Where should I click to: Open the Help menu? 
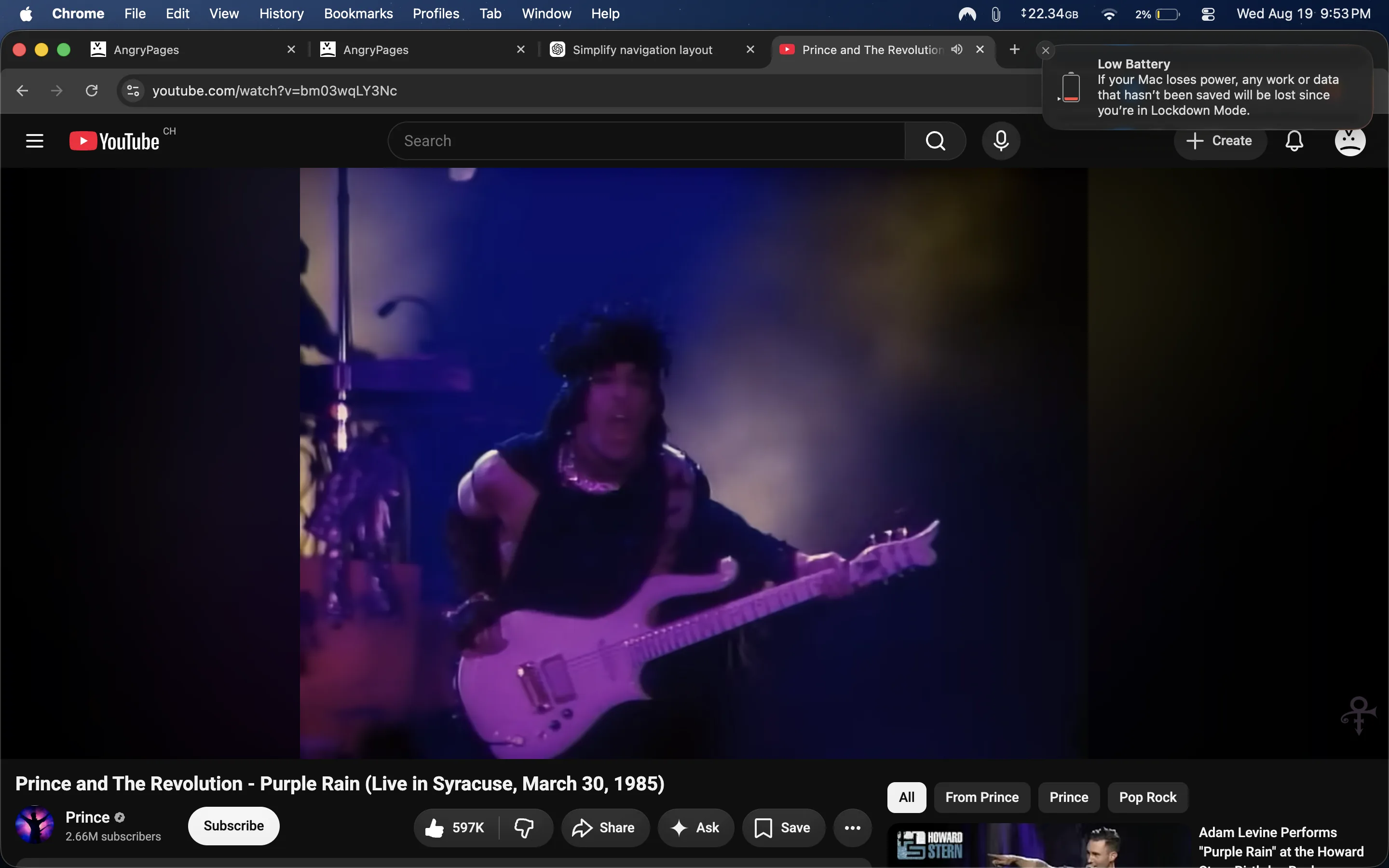[x=606, y=14]
